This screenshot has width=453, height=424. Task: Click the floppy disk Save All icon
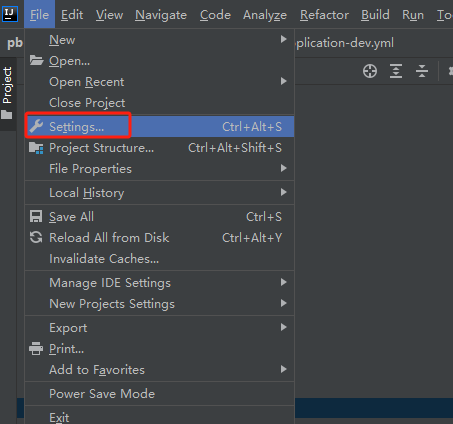coord(36,216)
